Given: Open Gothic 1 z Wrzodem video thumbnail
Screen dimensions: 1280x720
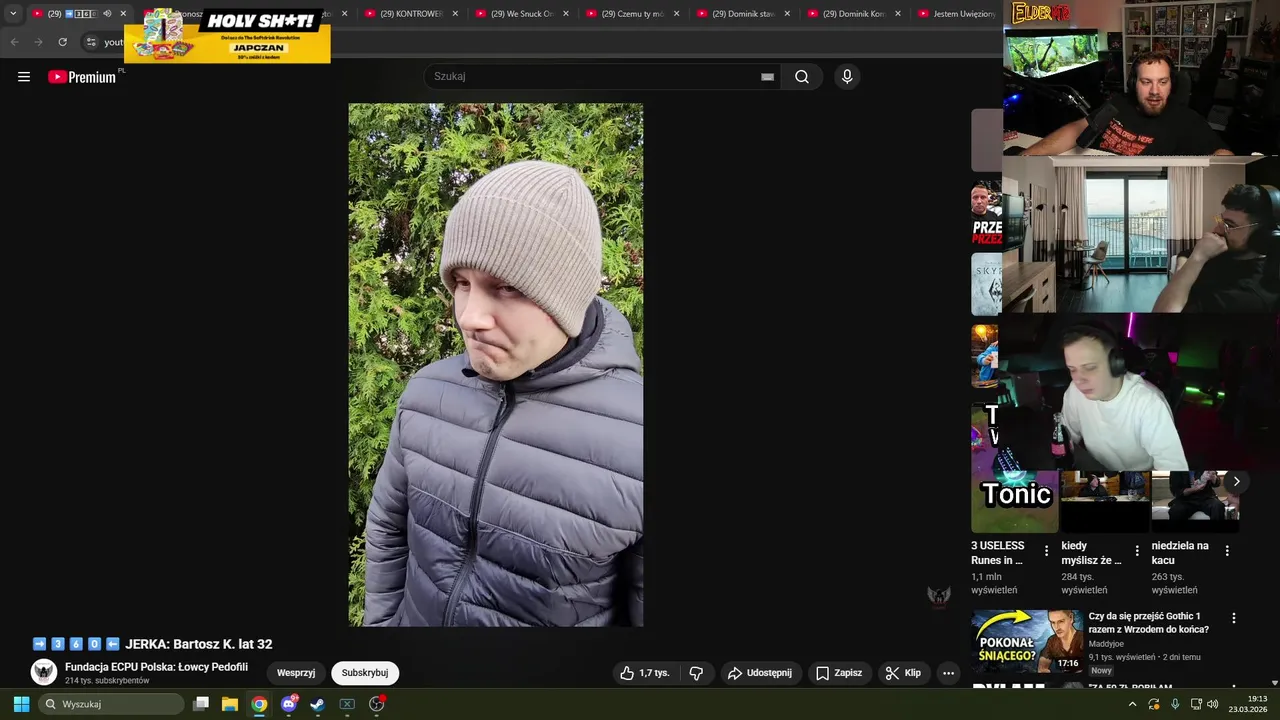Looking at the screenshot, I should tap(1027, 641).
